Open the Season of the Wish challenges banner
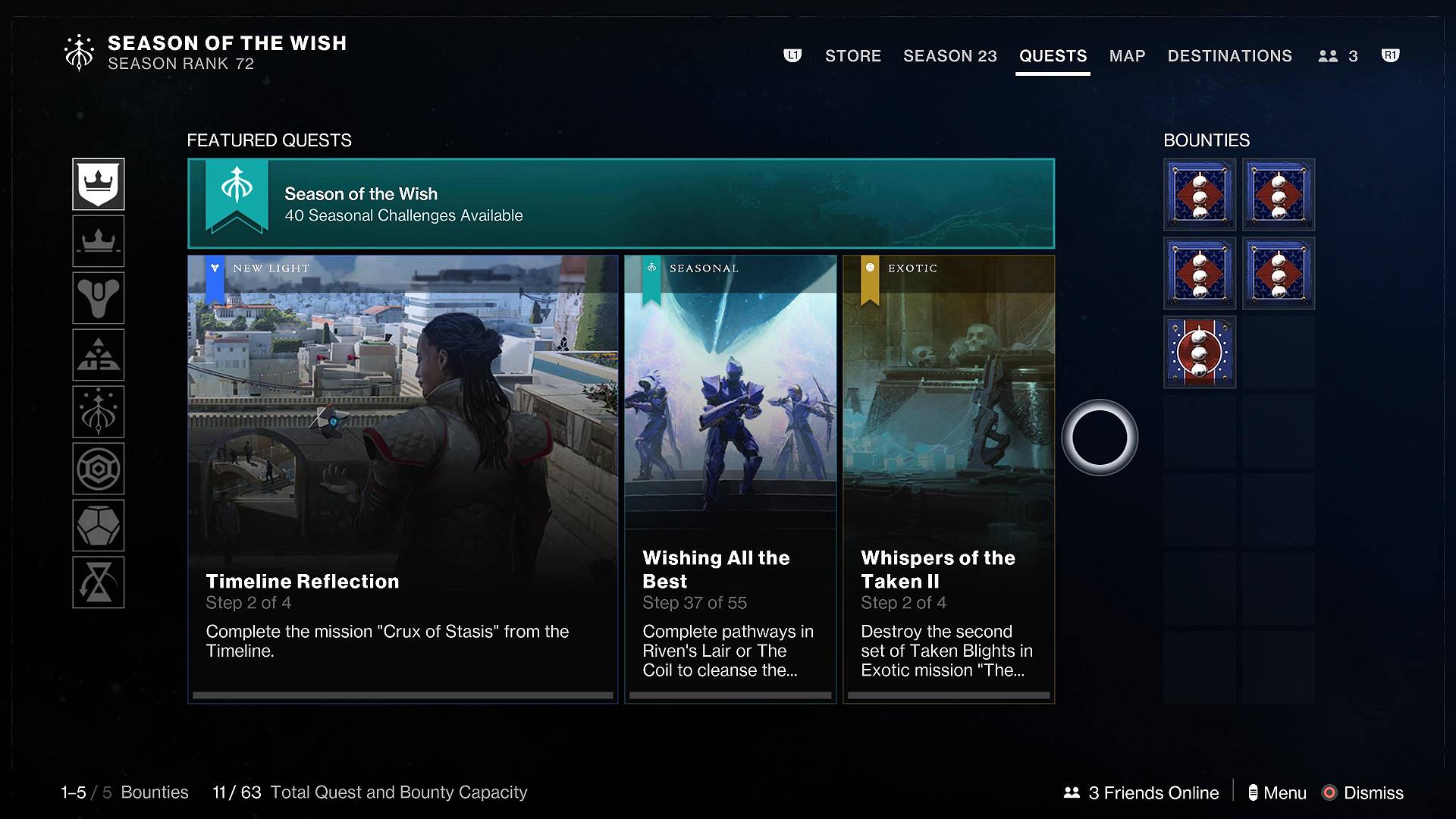 pyautogui.click(x=620, y=203)
